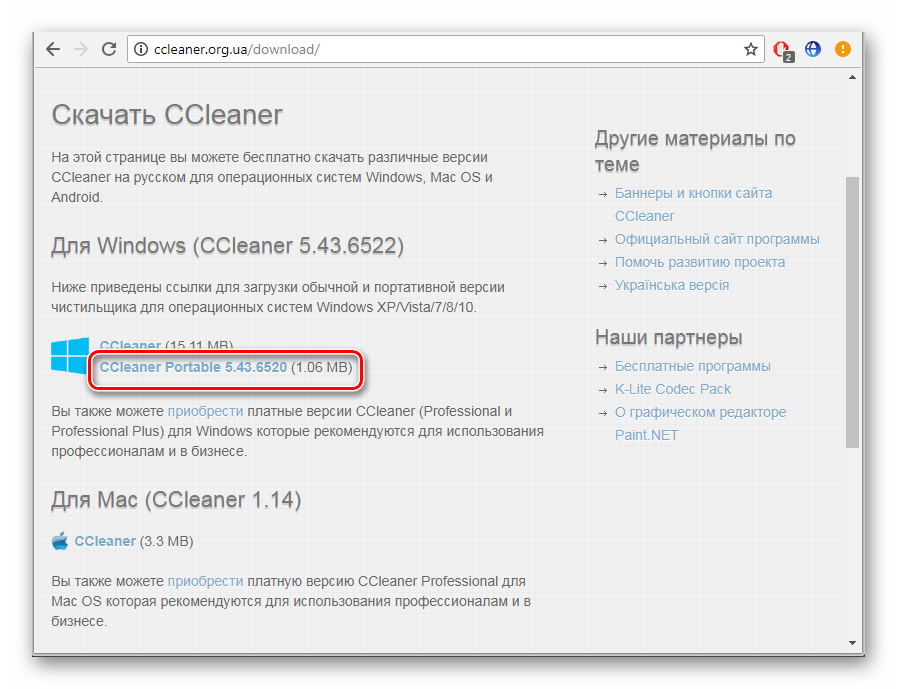Click the Apple logo icon beside CCleaner
897x689 pixels.
pyautogui.click(x=60, y=541)
